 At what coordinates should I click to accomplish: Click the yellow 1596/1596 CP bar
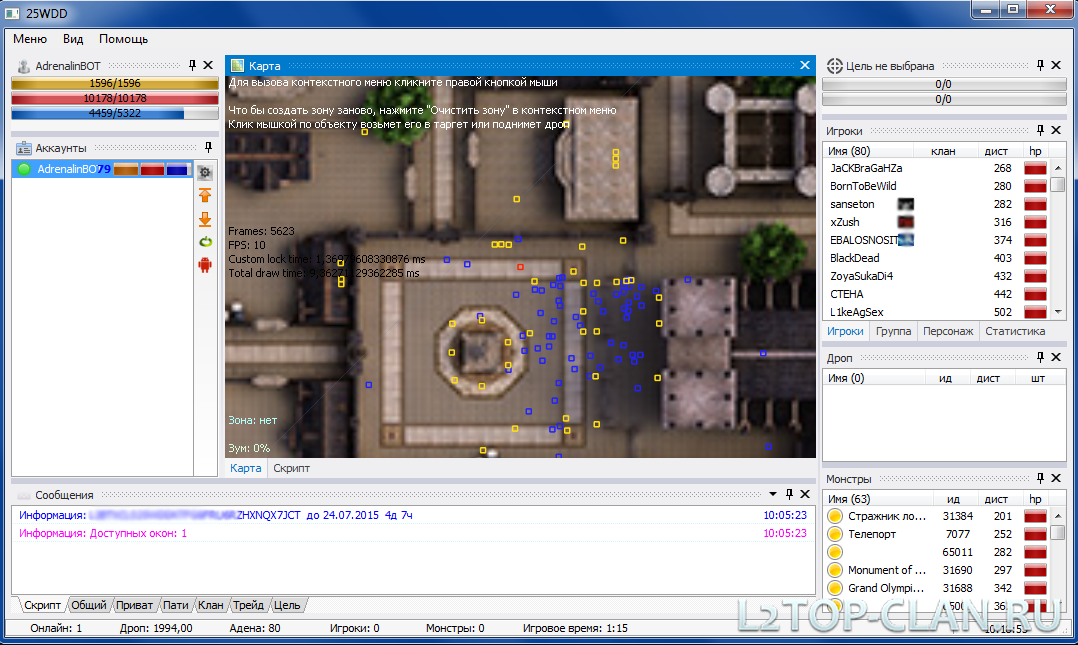115,83
